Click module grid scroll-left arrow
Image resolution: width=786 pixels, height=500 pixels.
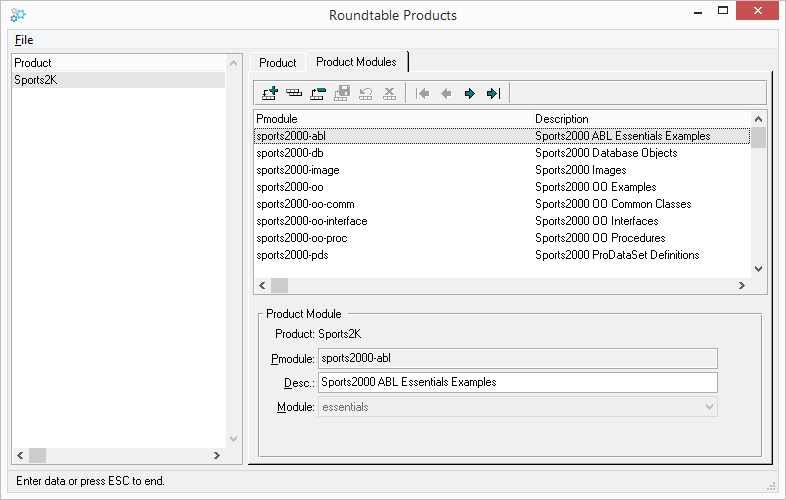[262, 285]
